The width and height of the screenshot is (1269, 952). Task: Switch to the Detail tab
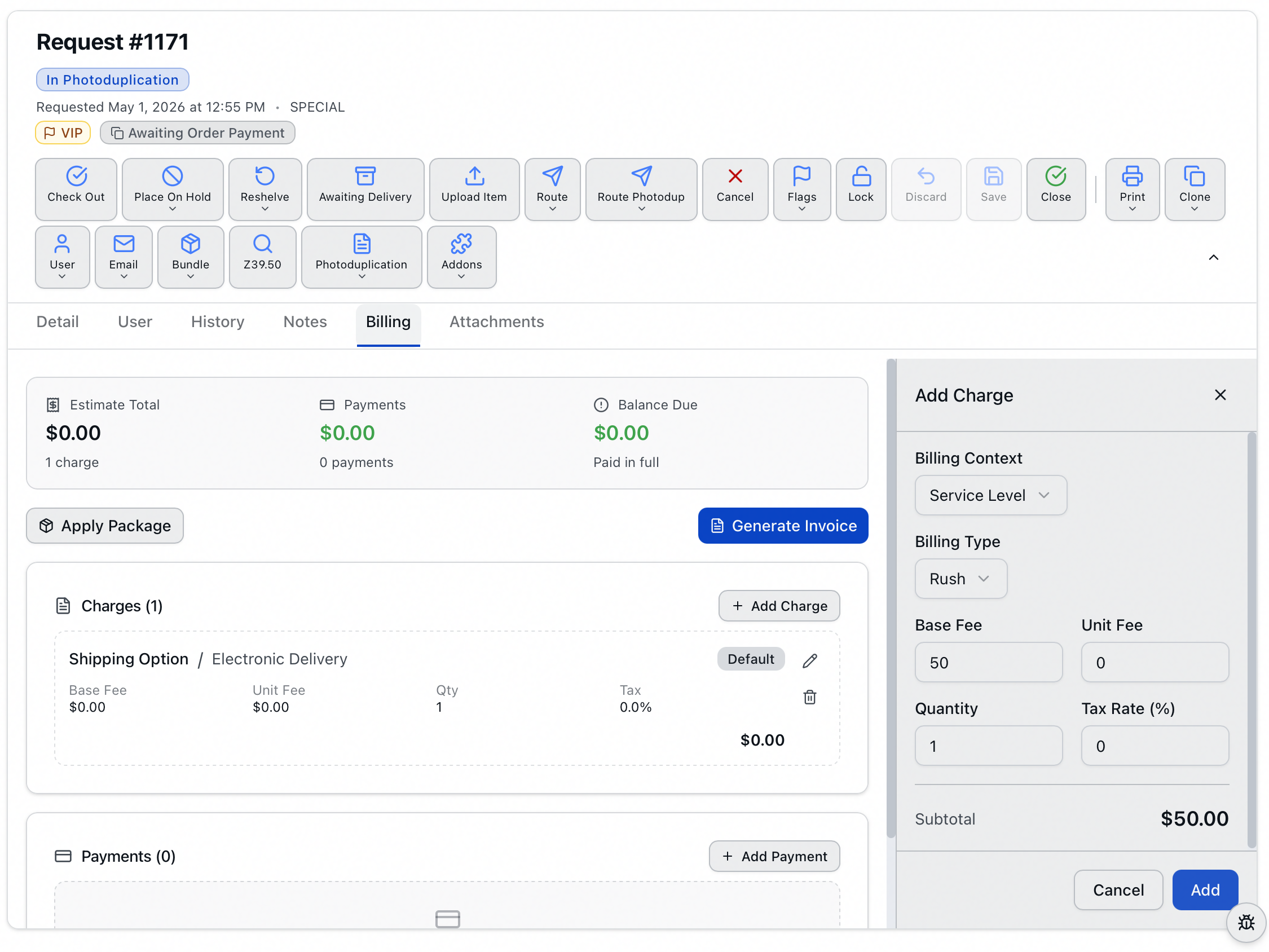coord(58,321)
